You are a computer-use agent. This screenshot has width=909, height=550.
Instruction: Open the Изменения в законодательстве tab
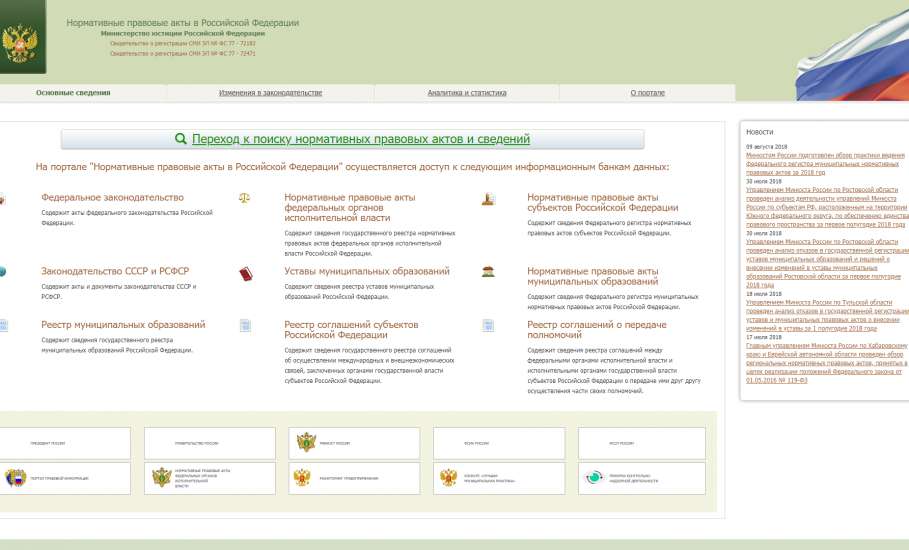[x=270, y=93]
